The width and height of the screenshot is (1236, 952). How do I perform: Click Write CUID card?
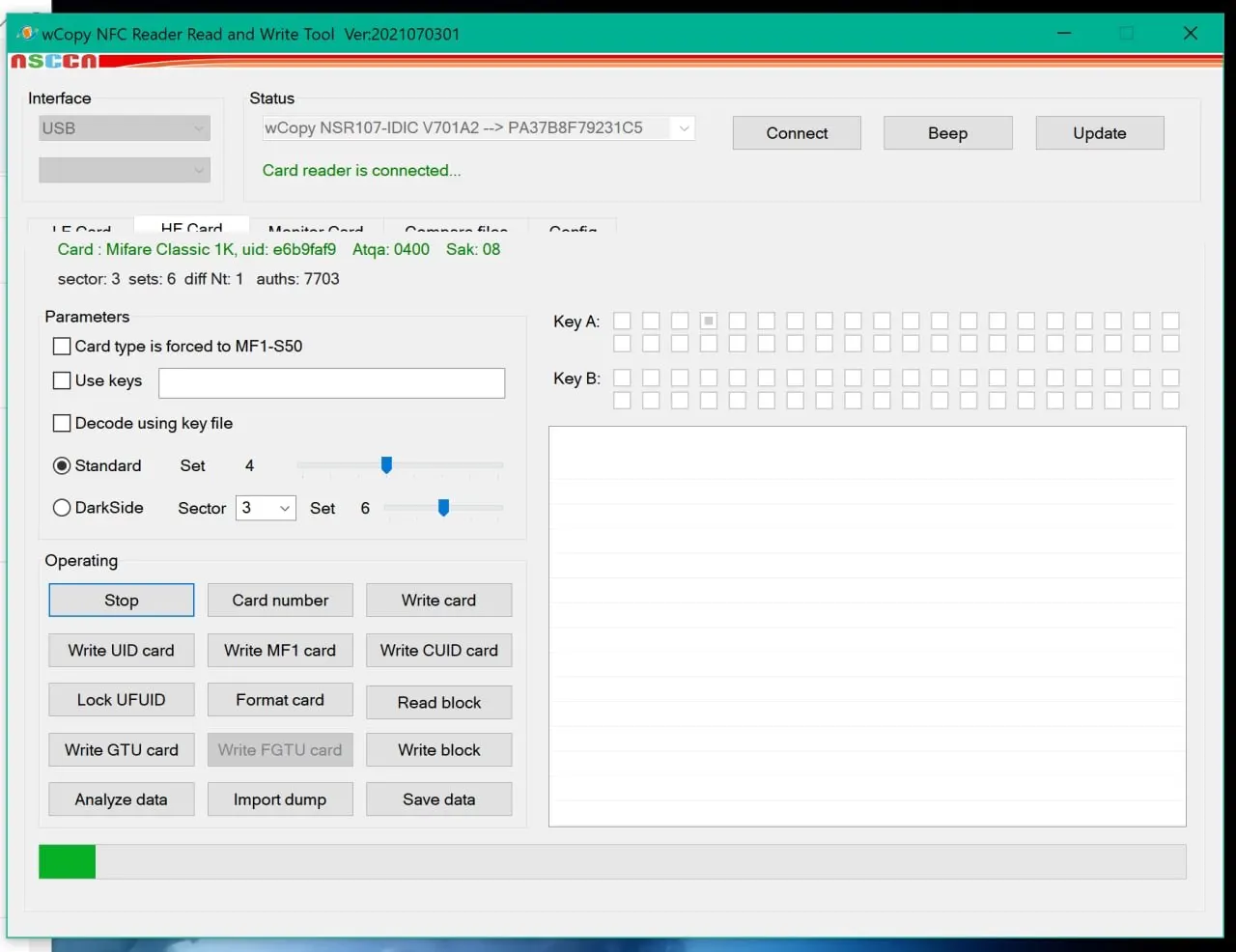439,651
